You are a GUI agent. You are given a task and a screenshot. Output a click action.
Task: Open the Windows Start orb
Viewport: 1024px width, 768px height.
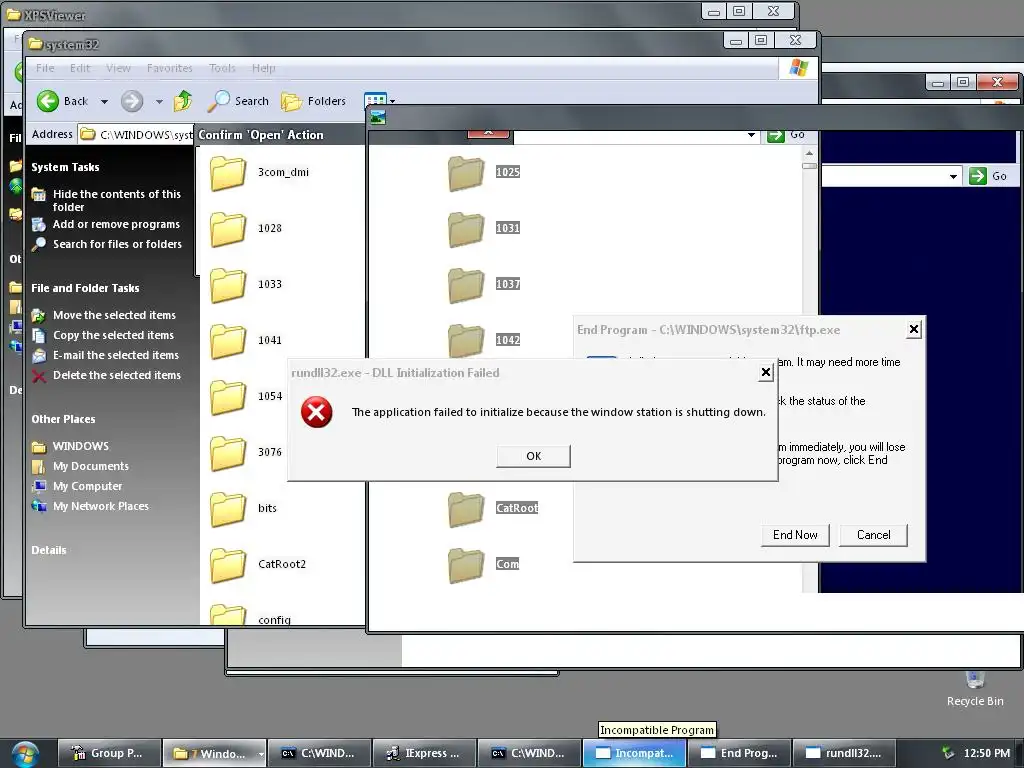[25, 754]
